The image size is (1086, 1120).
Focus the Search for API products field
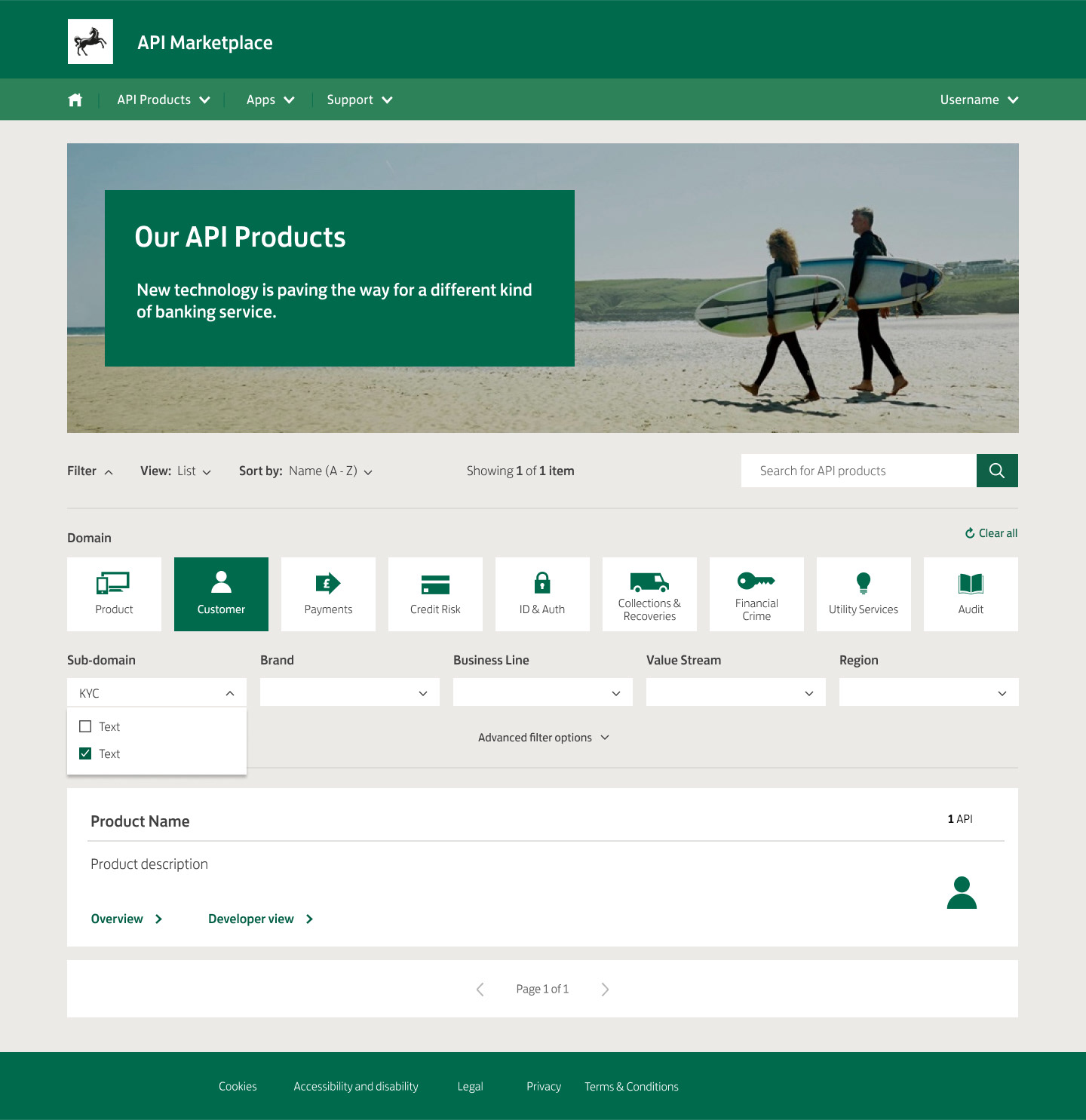click(x=859, y=471)
